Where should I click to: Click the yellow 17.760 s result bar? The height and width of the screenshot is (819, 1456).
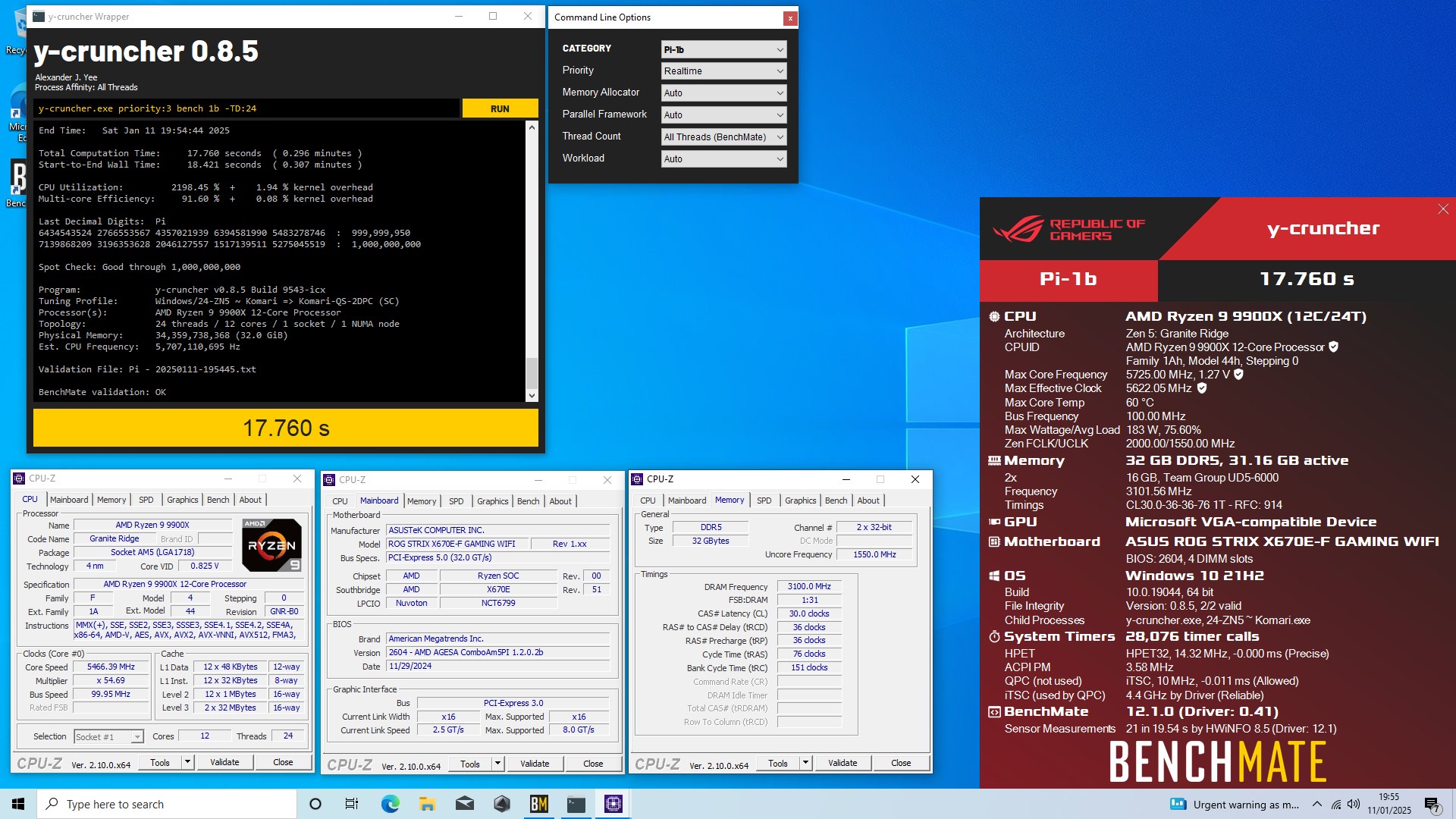click(286, 428)
